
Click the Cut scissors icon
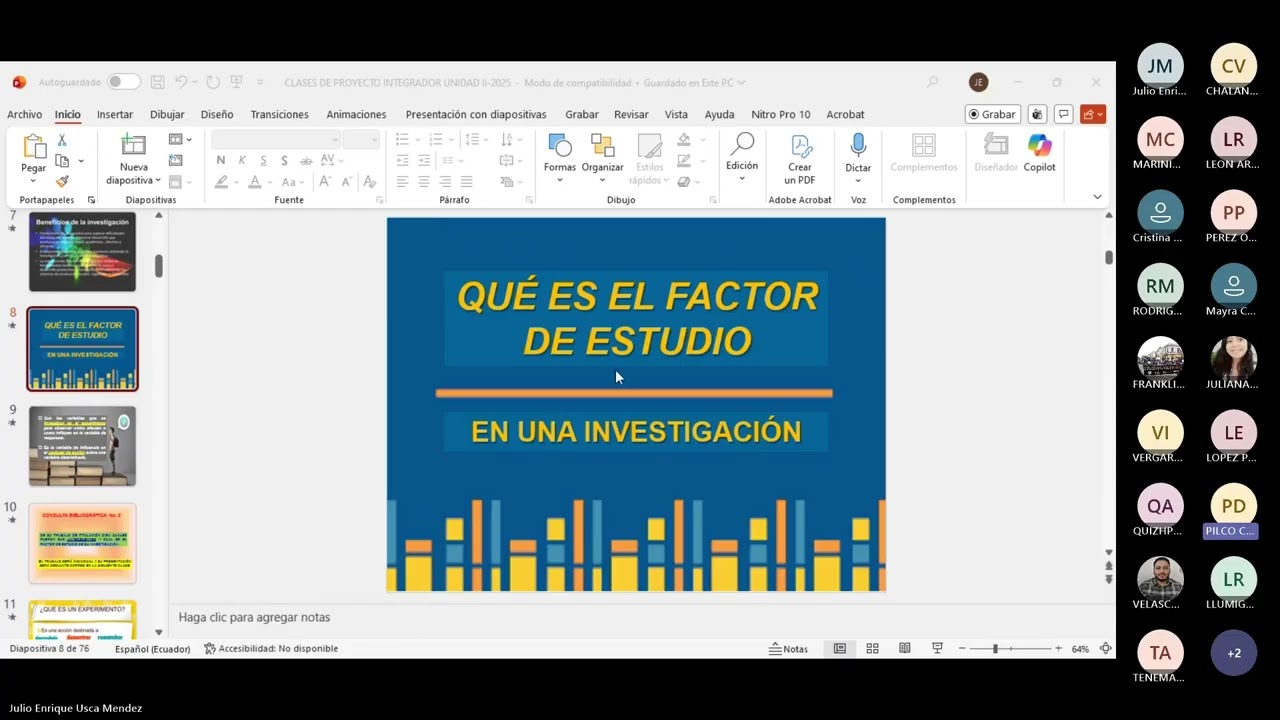[62, 140]
